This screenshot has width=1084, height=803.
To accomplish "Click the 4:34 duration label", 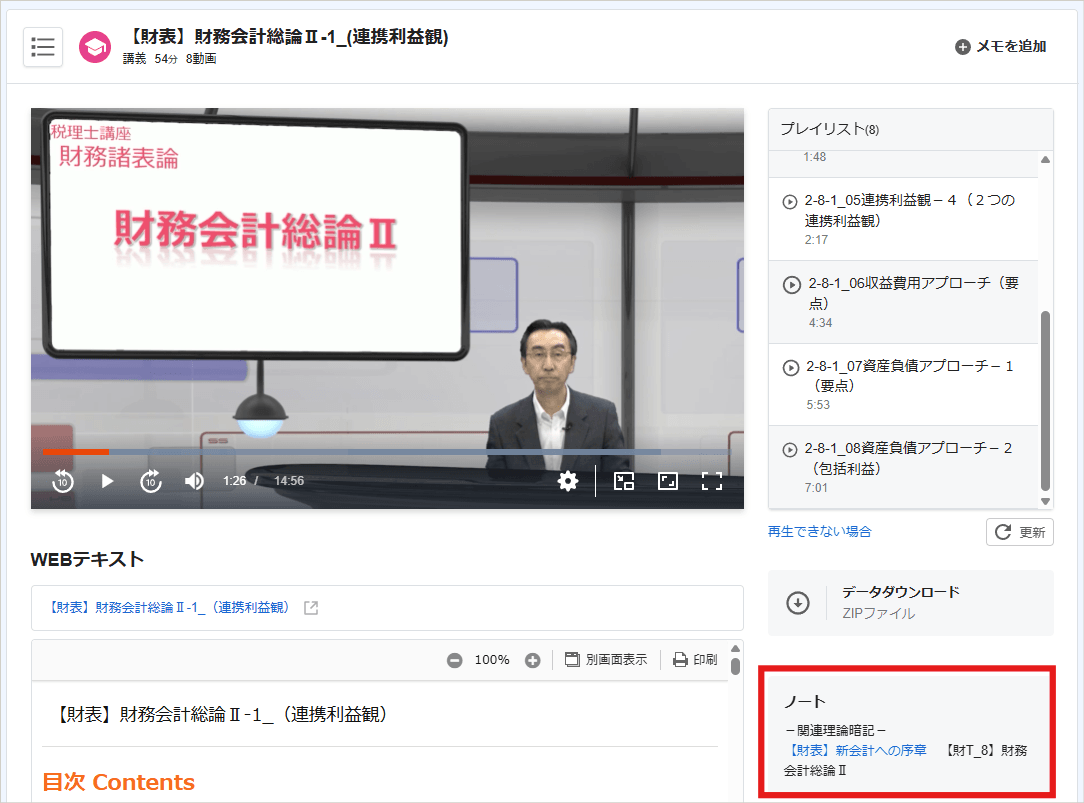I will point(820,323).
